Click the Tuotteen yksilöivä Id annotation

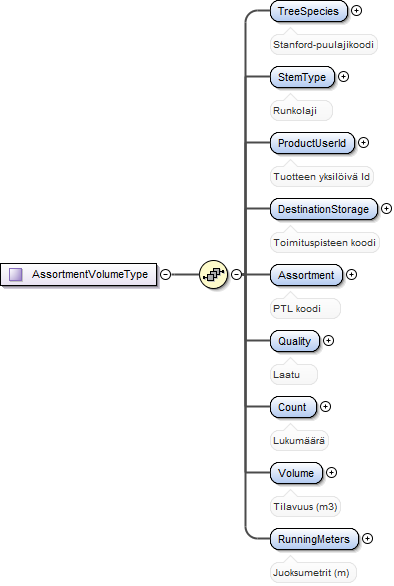(x=322, y=176)
